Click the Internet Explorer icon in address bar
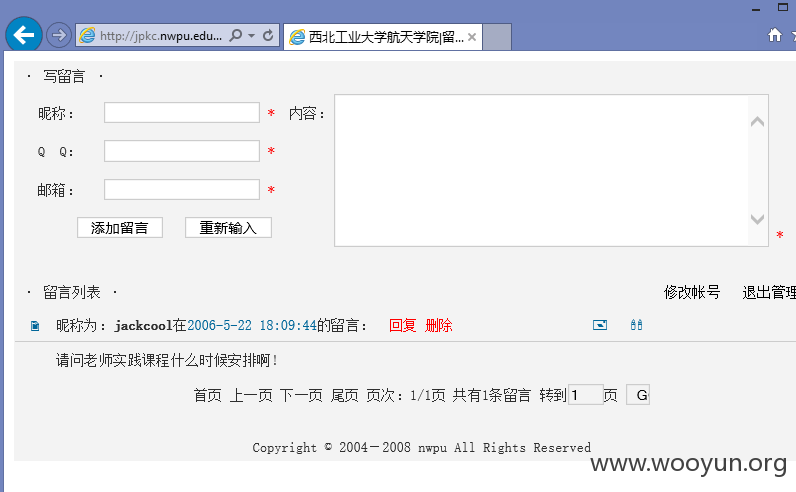796x492 pixels. [x=87, y=35]
